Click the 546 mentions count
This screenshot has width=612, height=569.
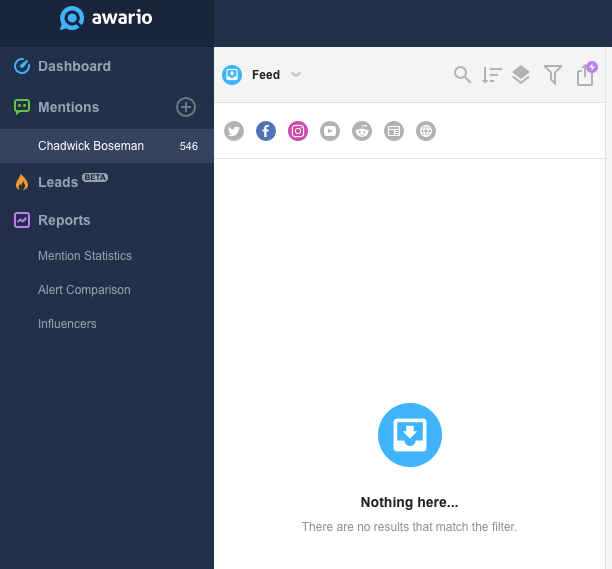coord(189,146)
